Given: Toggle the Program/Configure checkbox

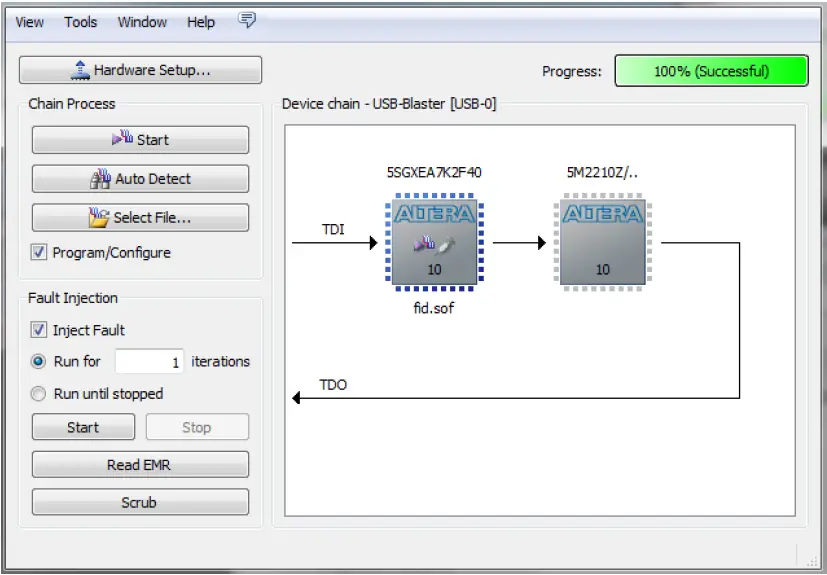Looking at the screenshot, I should pyautogui.click(x=39, y=252).
